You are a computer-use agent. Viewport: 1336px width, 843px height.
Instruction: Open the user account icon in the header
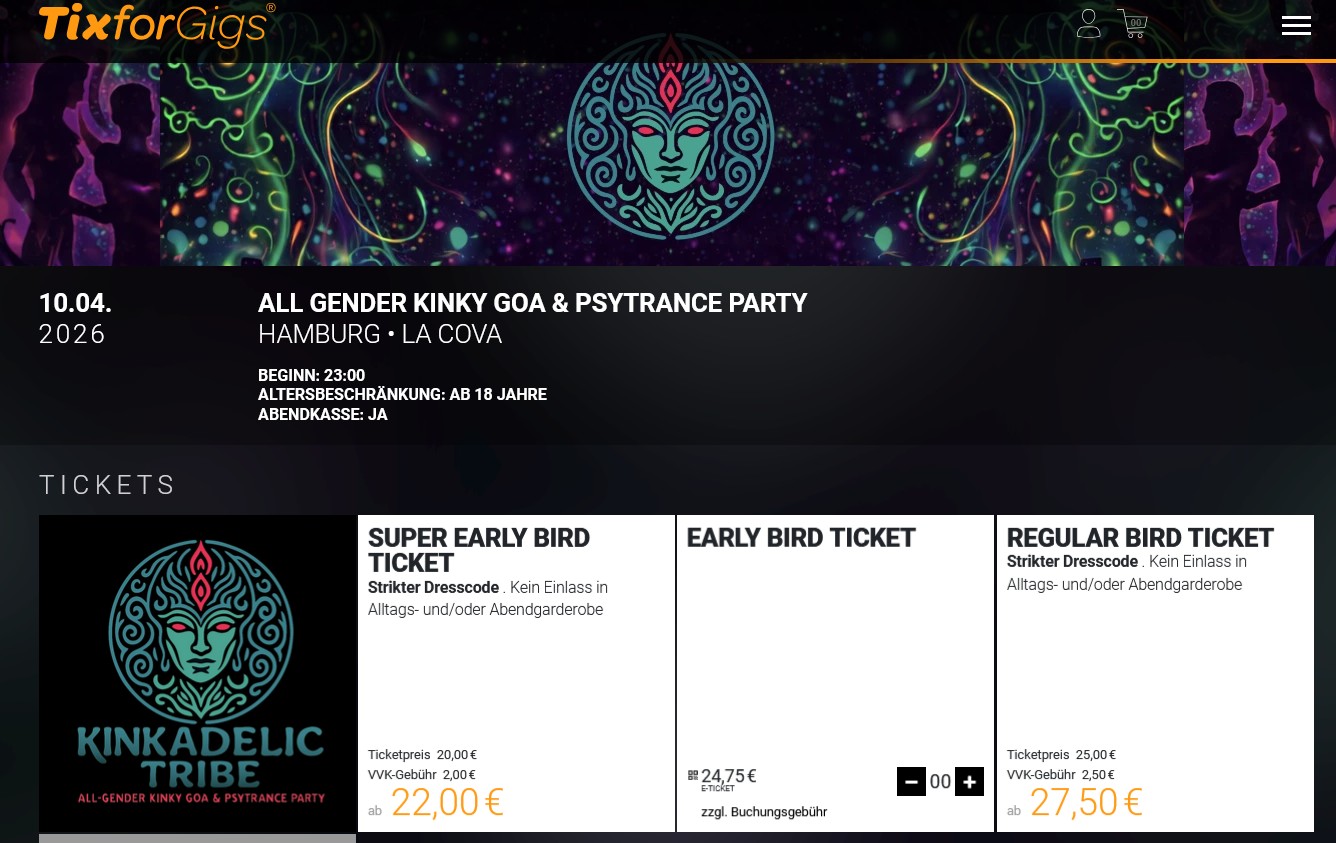[x=1089, y=23]
